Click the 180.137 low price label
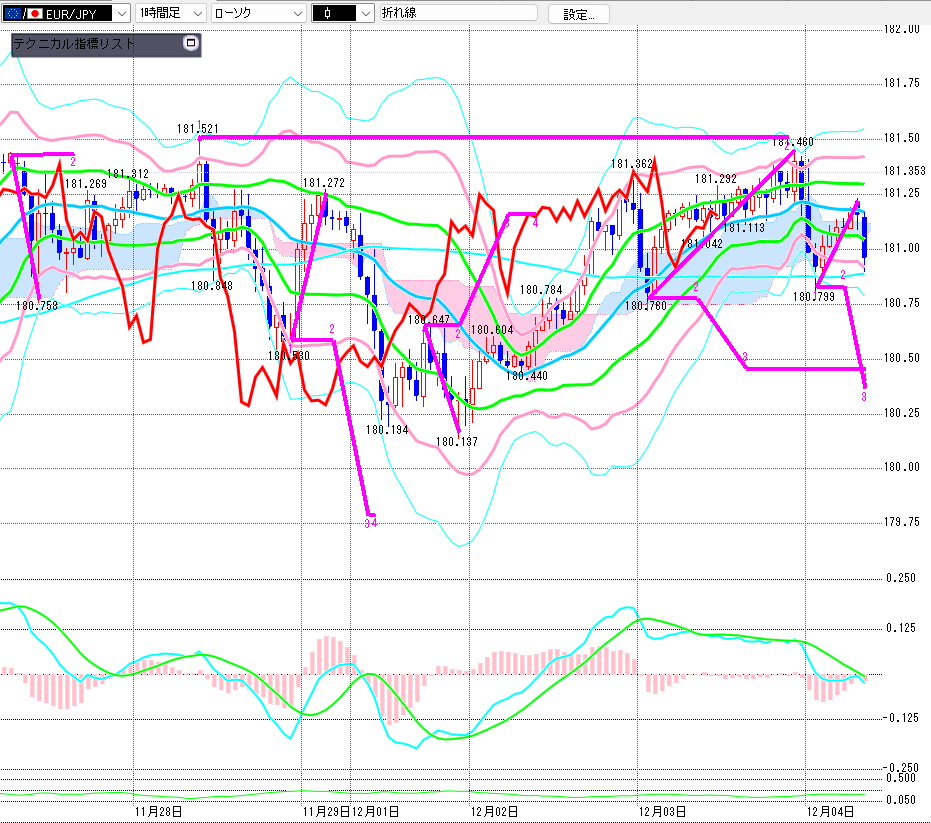The image size is (931, 823). [x=457, y=441]
